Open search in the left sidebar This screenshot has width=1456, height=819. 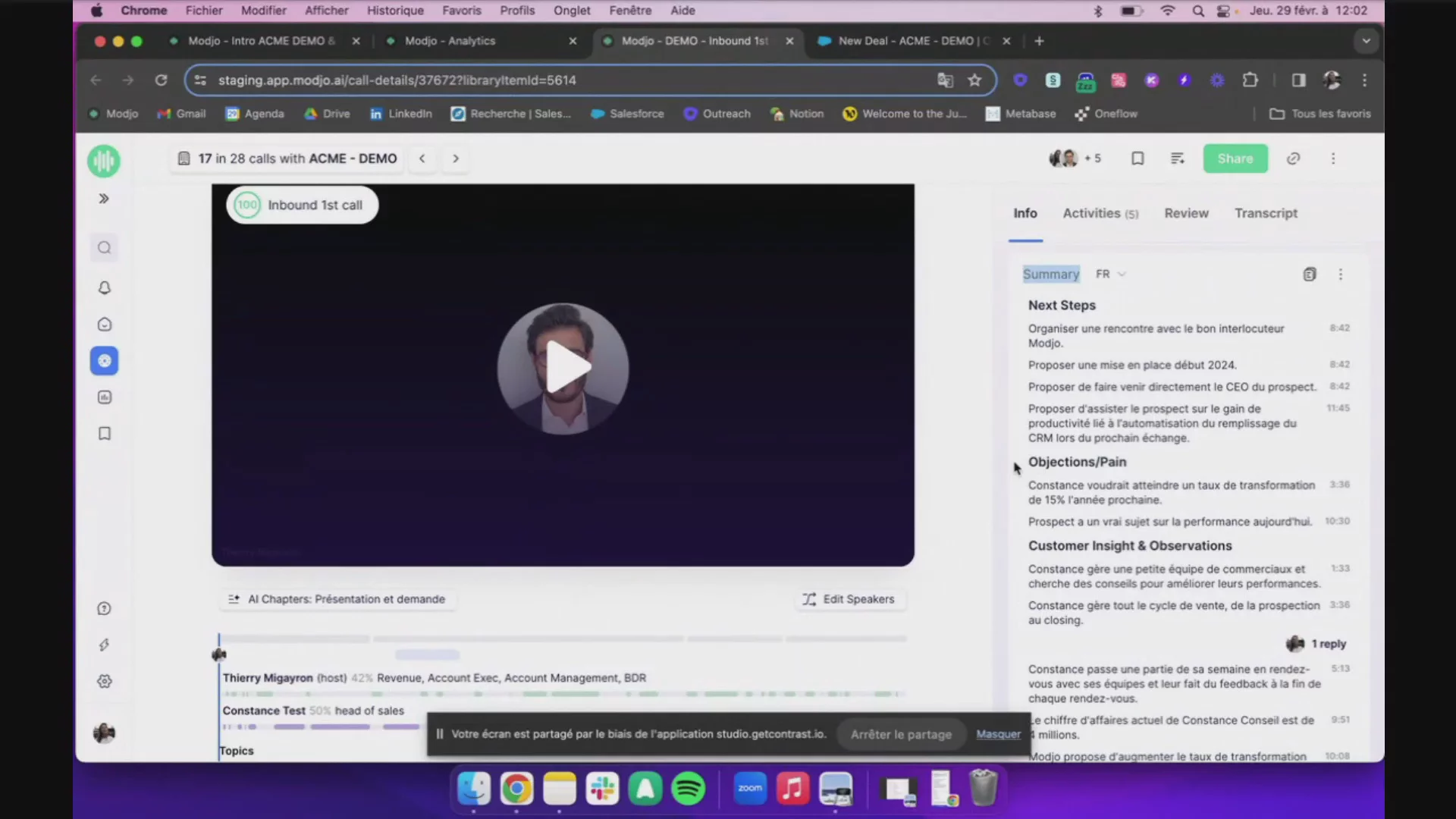(105, 248)
